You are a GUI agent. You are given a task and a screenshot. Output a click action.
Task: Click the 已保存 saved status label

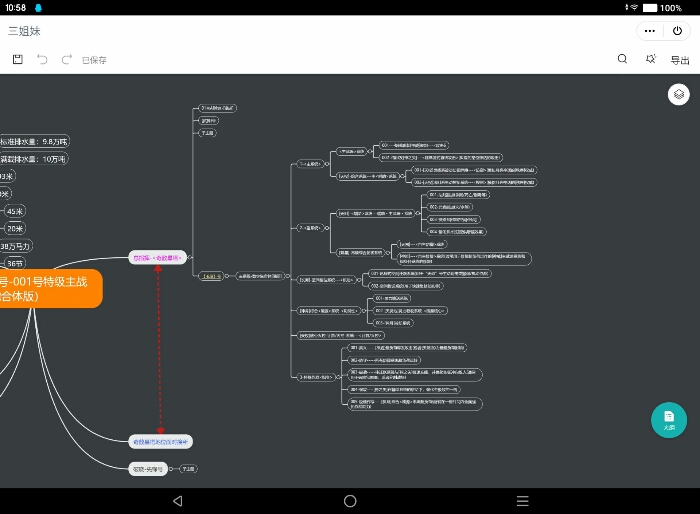95,60
